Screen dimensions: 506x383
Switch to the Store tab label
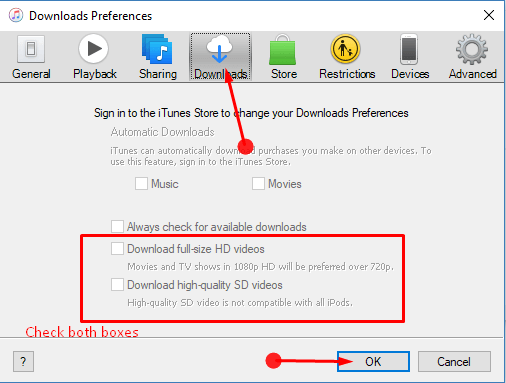284,74
